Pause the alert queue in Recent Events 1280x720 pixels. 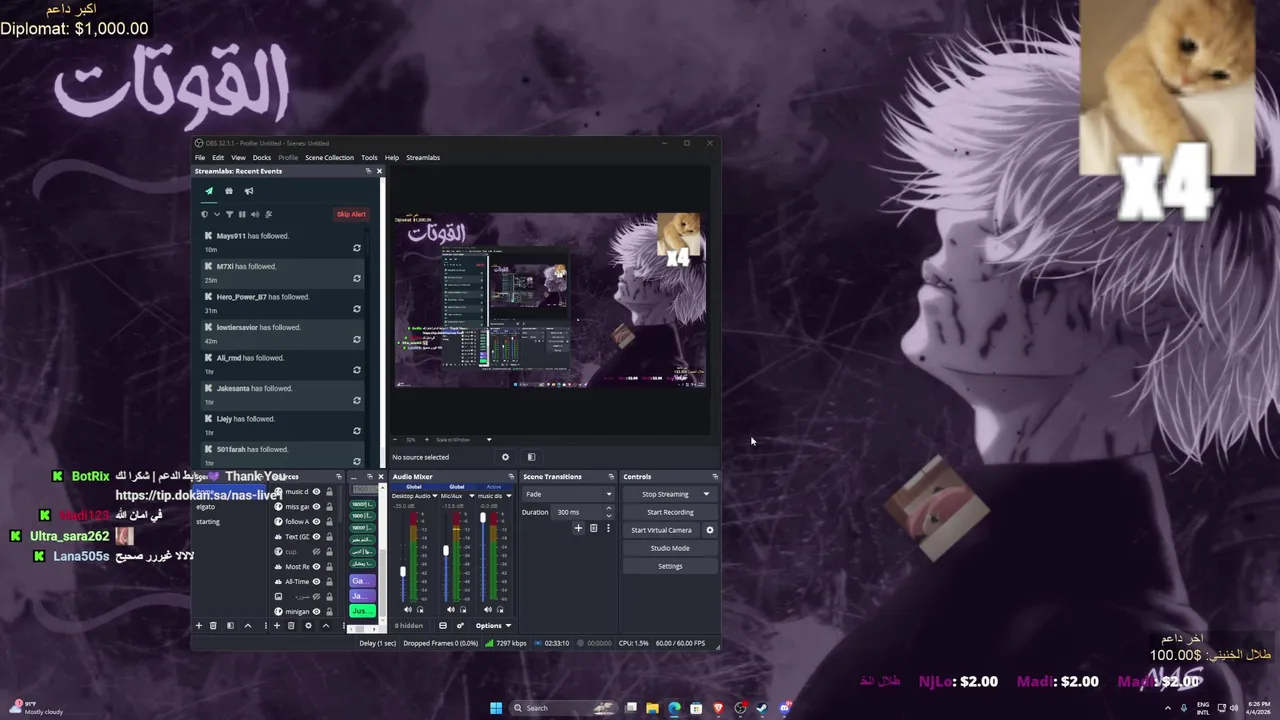point(242,214)
